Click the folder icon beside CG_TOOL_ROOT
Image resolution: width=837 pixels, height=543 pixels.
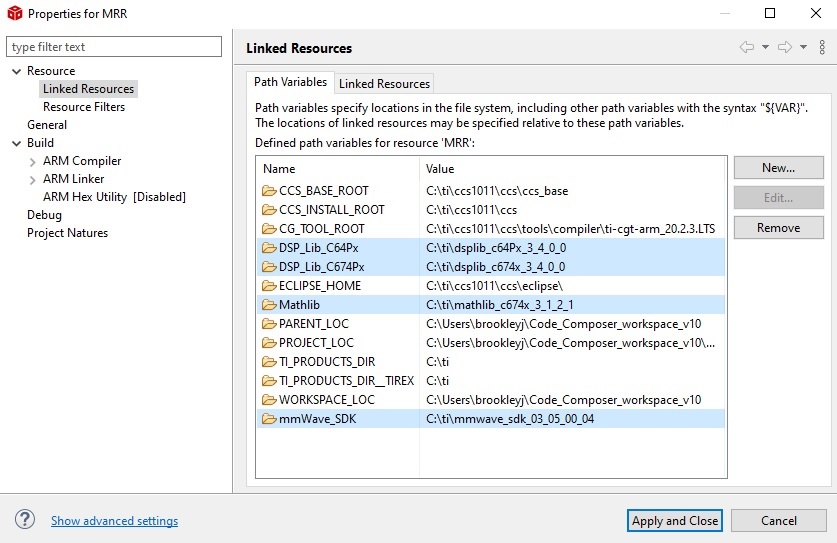tap(269, 229)
